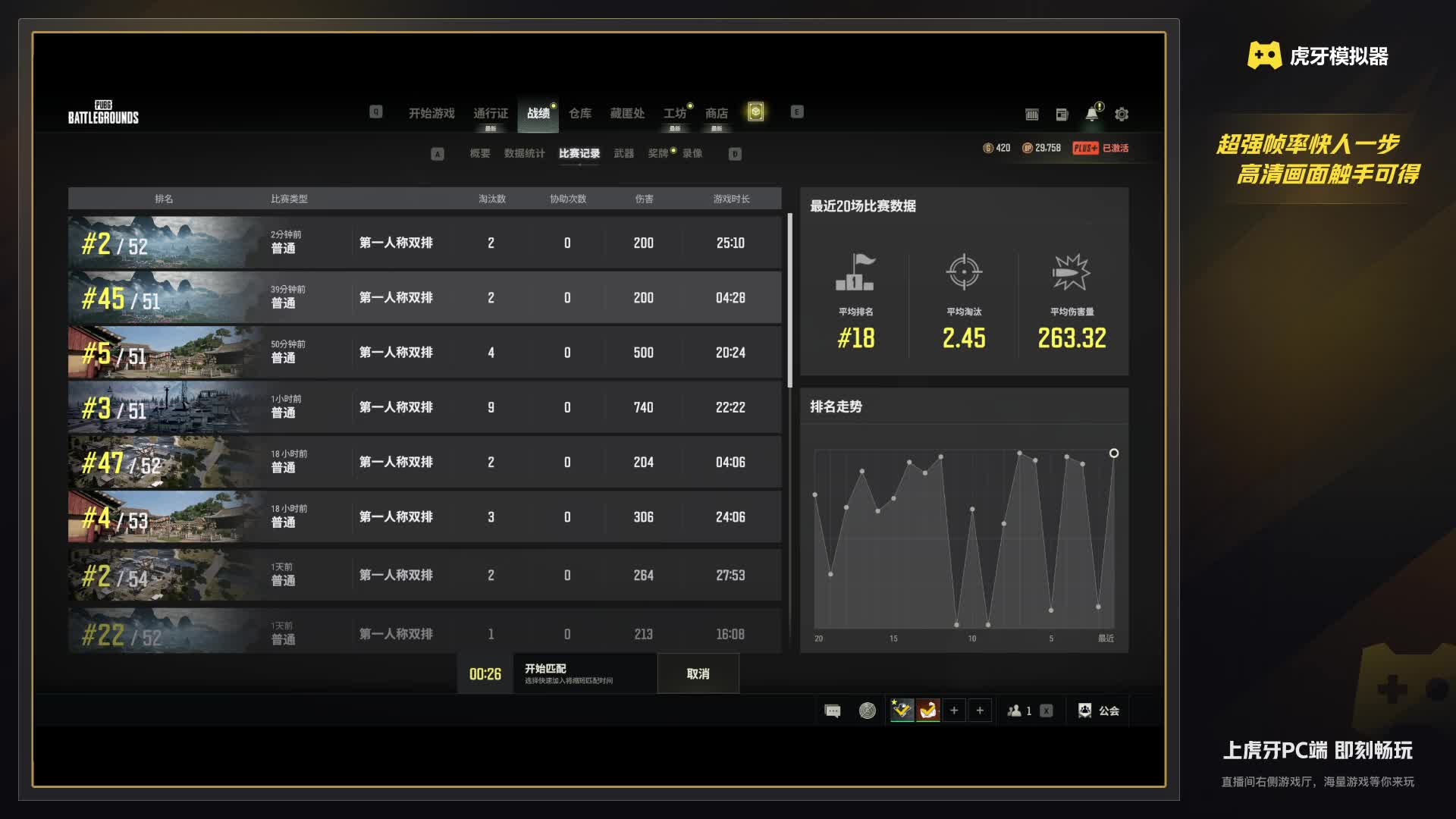Click the 取消 cancel matchmaking button
Screen dimensions: 1456x819
[698, 673]
